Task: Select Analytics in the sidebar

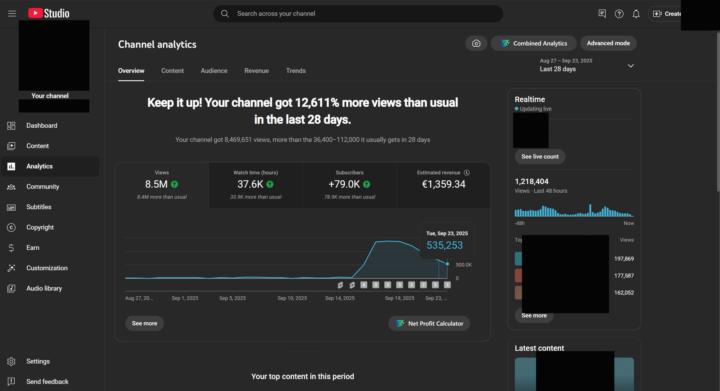Action: (x=50, y=166)
